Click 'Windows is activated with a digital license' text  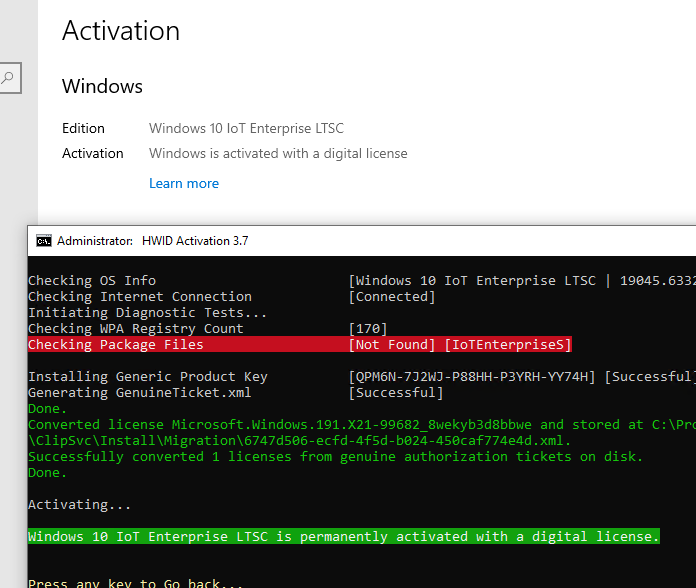278,153
